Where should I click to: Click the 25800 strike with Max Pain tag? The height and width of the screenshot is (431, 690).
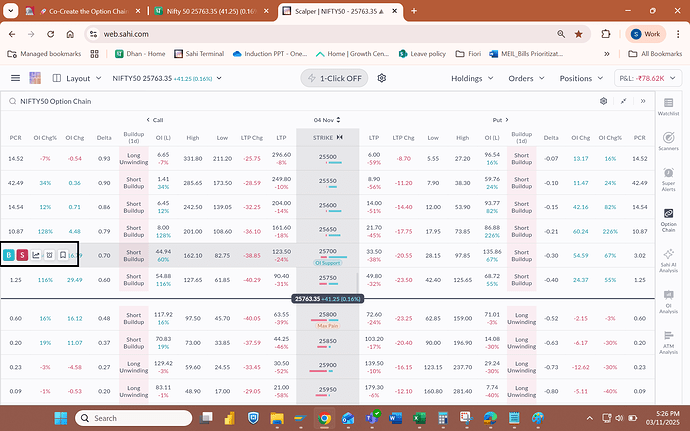click(x=328, y=318)
